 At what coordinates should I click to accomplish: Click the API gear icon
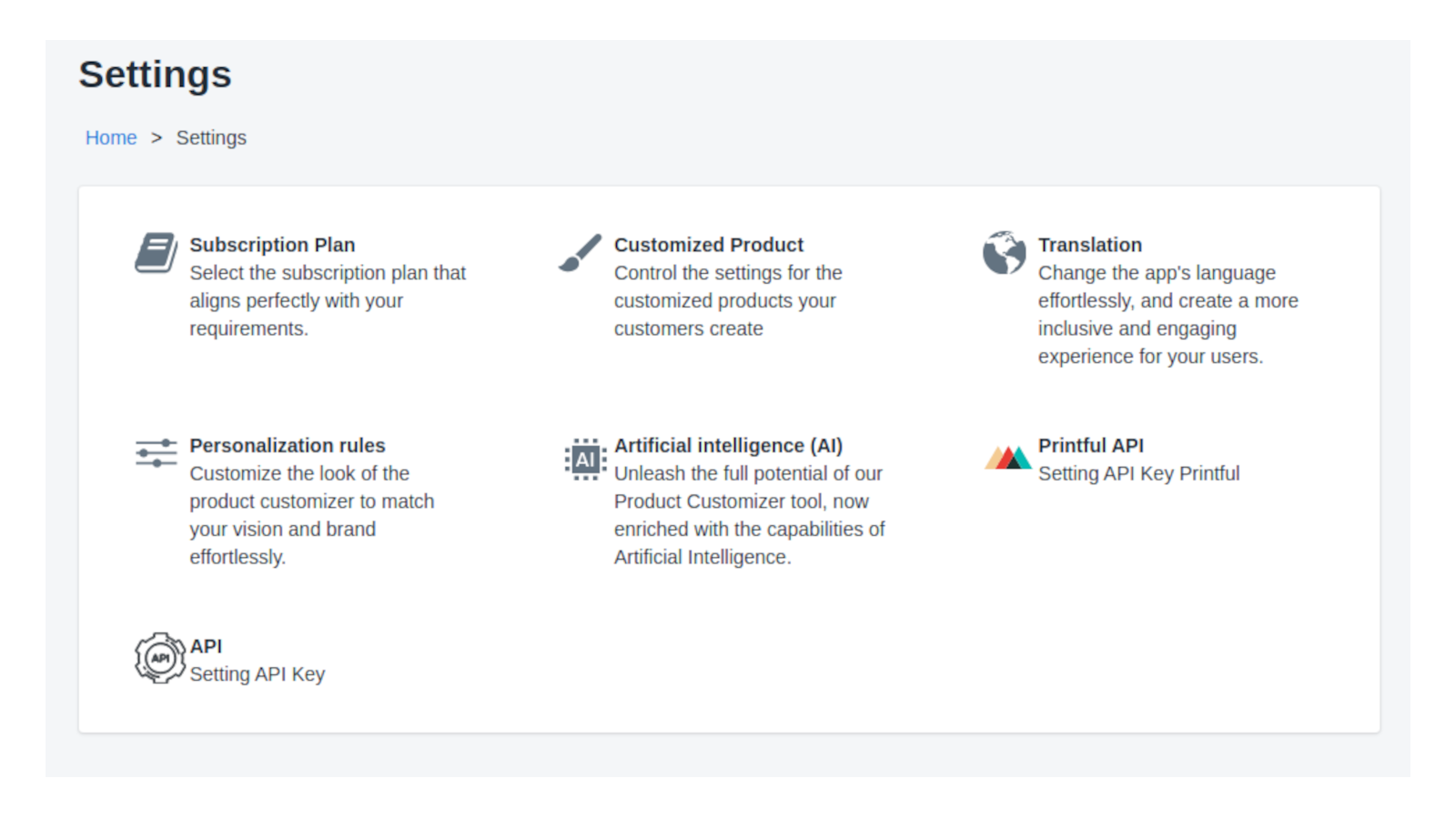coord(159,658)
